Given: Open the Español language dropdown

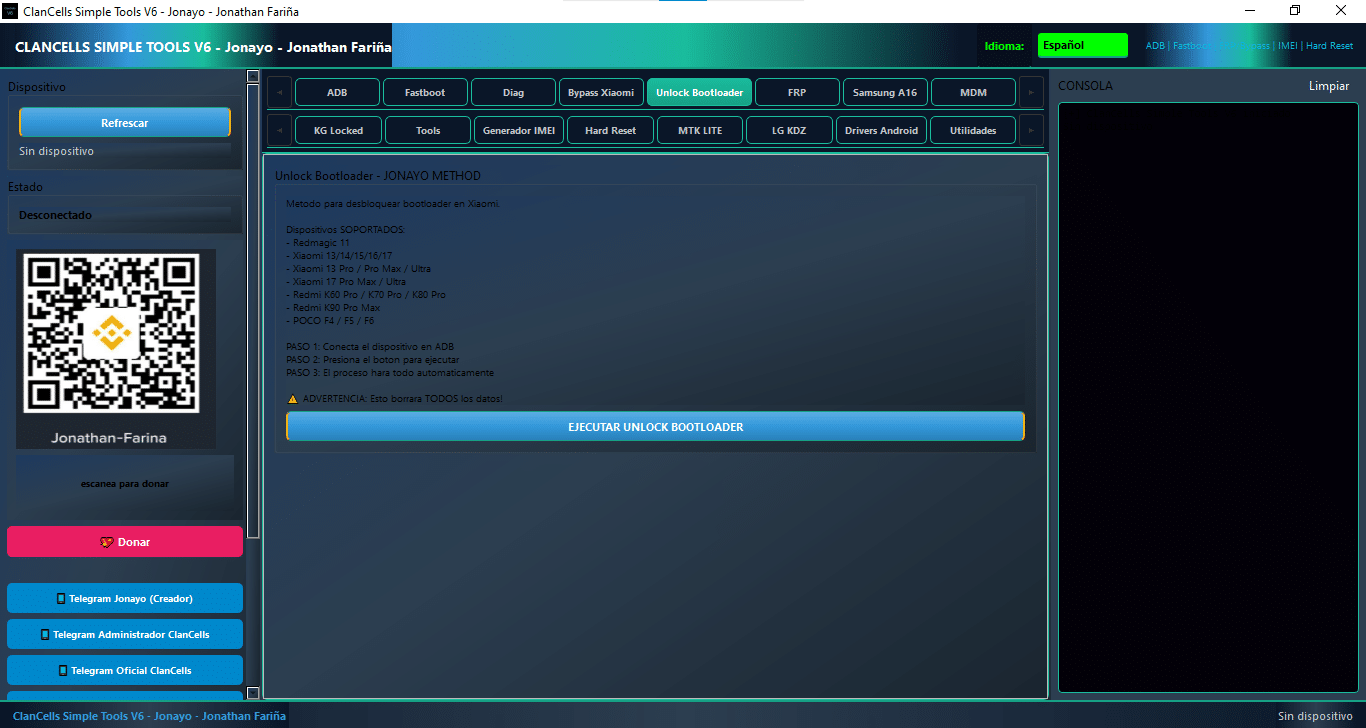Looking at the screenshot, I should (1082, 46).
